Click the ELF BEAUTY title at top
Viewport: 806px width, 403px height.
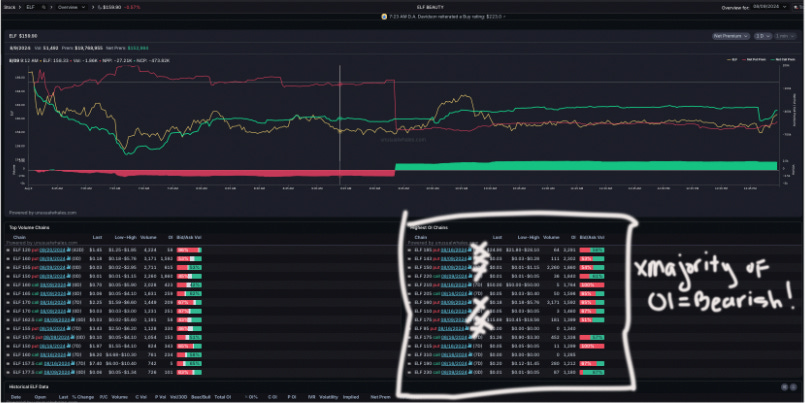[x=431, y=7]
